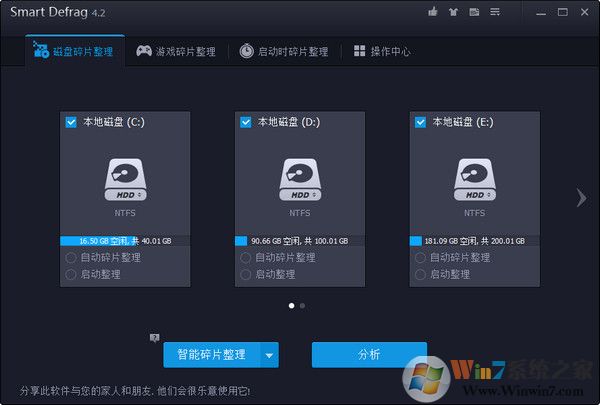This screenshot has width=600, height=405.
Task: Click the C: drive free space bar
Action: [x=125, y=241]
